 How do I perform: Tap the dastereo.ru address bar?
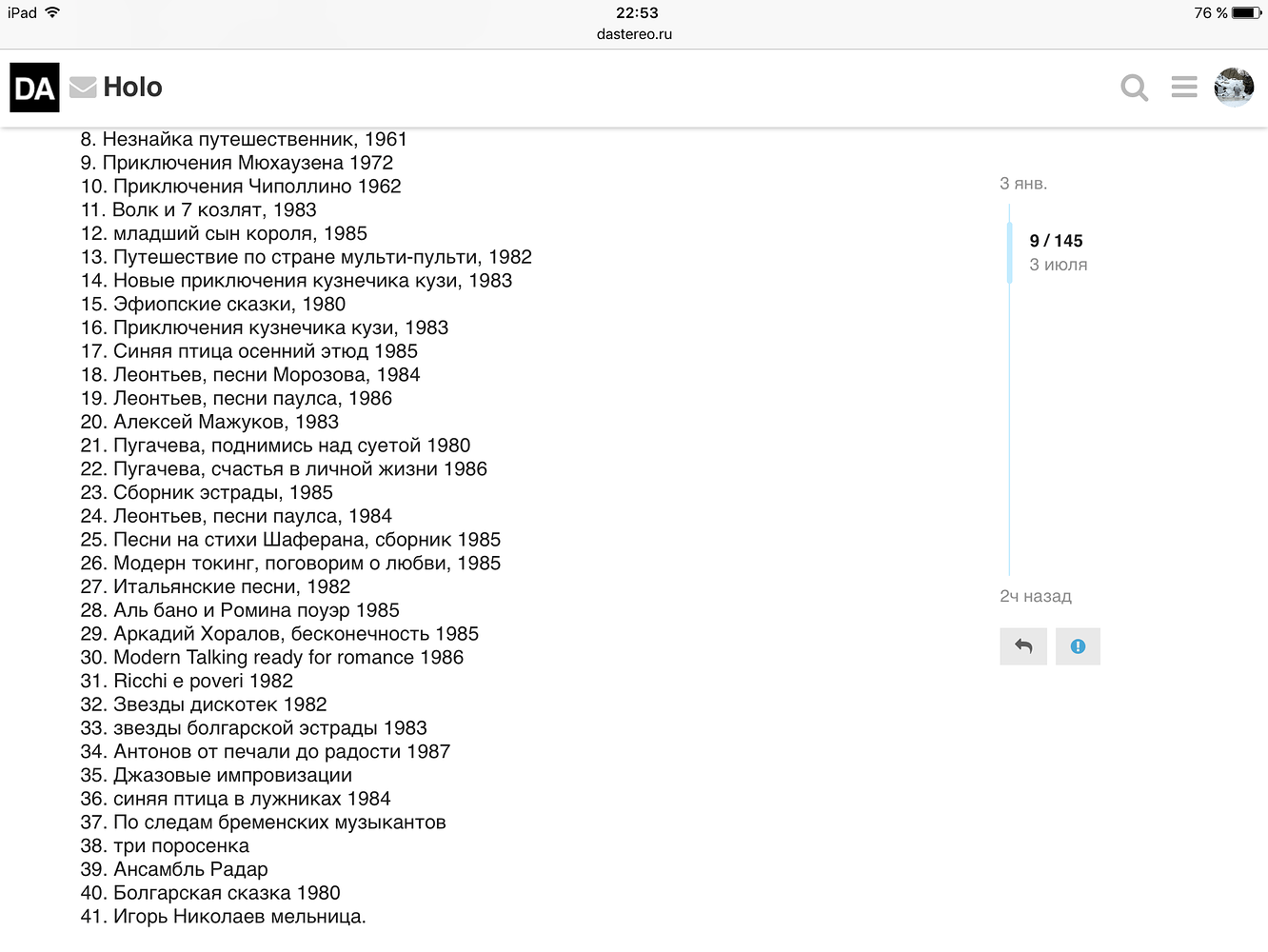click(634, 34)
